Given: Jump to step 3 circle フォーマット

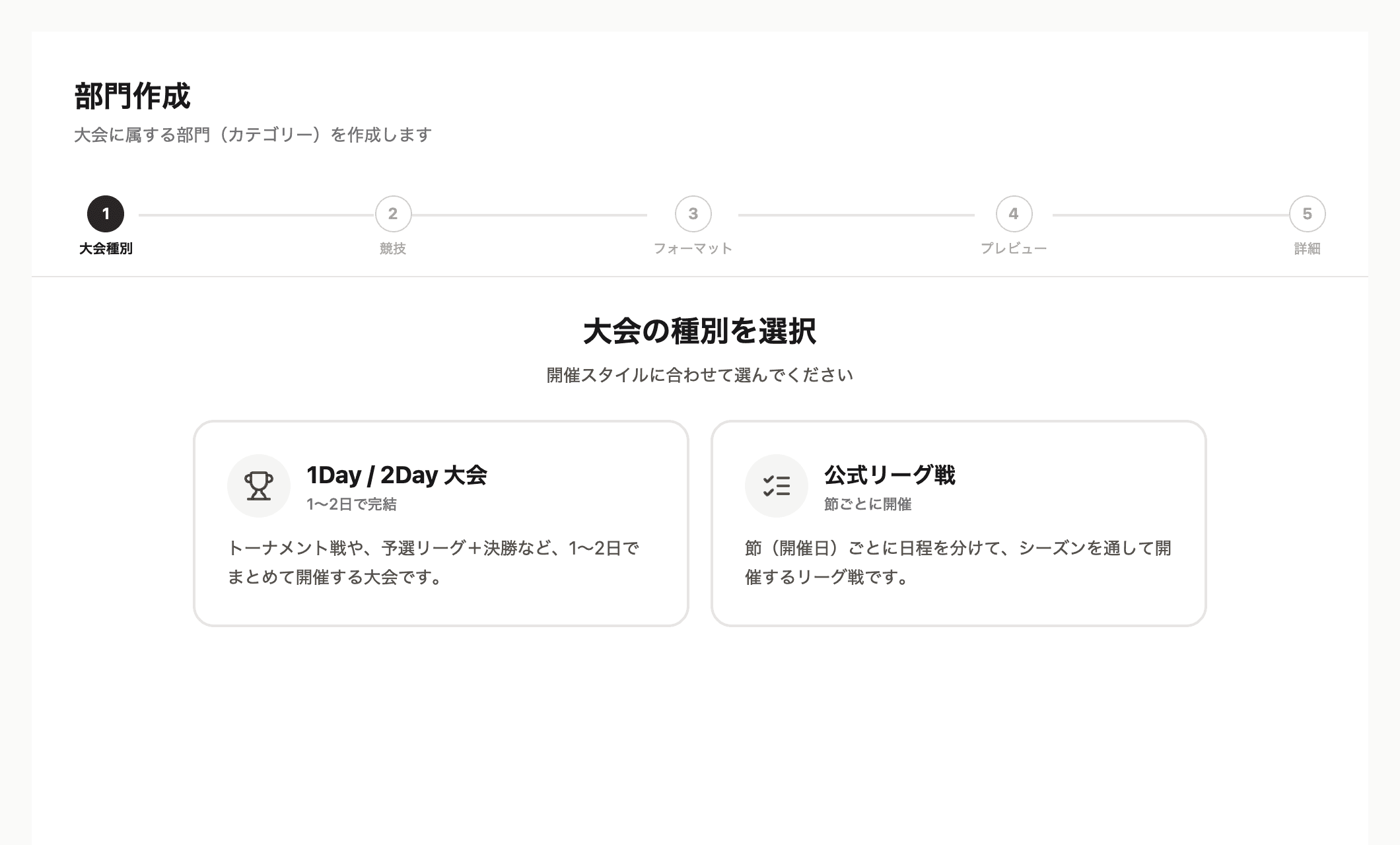Looking at the screenshot, I should (693, 214).
